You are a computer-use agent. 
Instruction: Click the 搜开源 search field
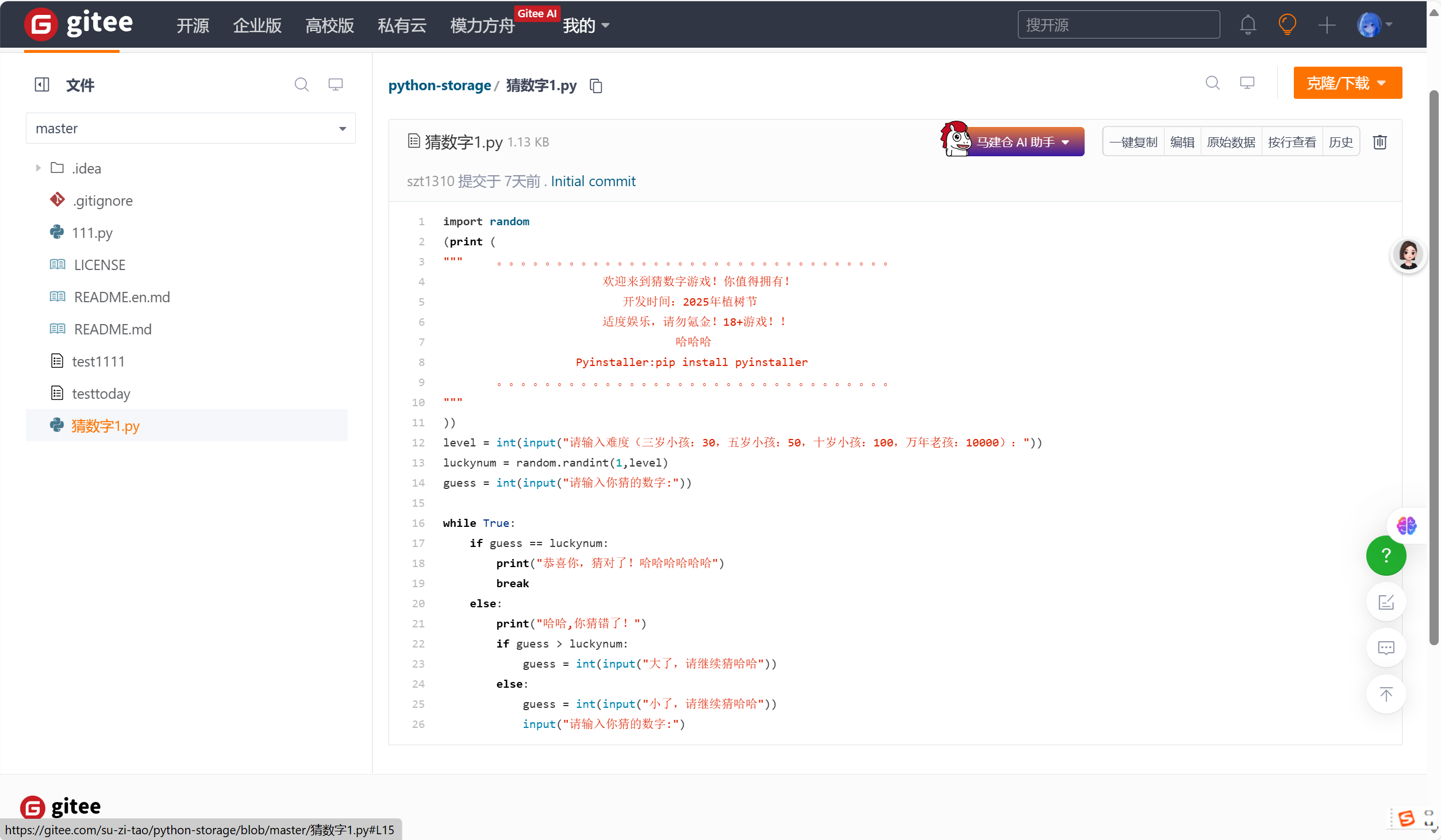1118,25
